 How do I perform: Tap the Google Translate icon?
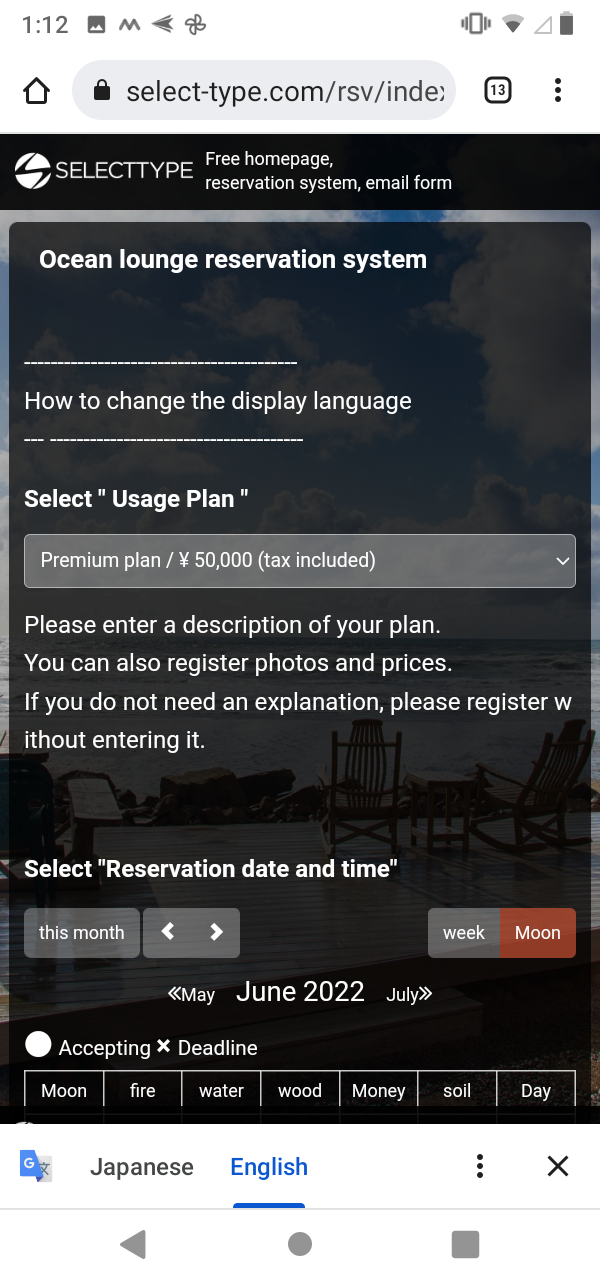click(36, 1166)
